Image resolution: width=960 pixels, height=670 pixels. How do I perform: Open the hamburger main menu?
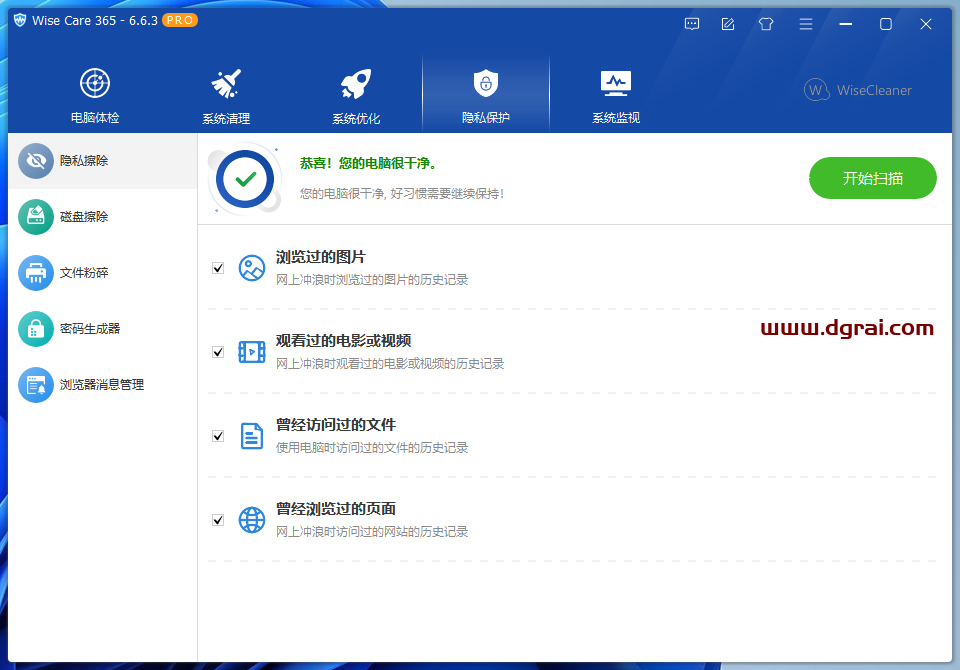pyautogui.click(x=805, y=24)
